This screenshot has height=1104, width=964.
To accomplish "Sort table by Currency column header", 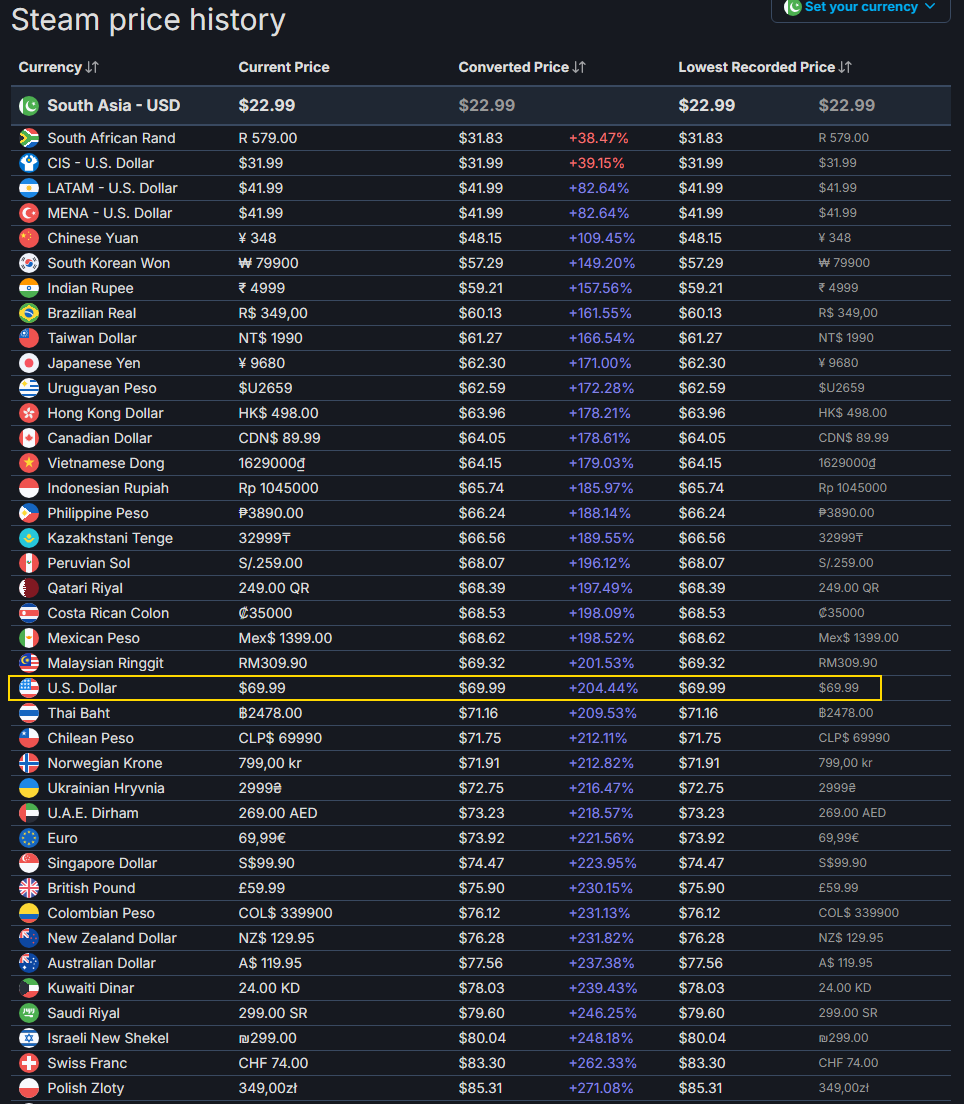I will click(x=58, y=67).
